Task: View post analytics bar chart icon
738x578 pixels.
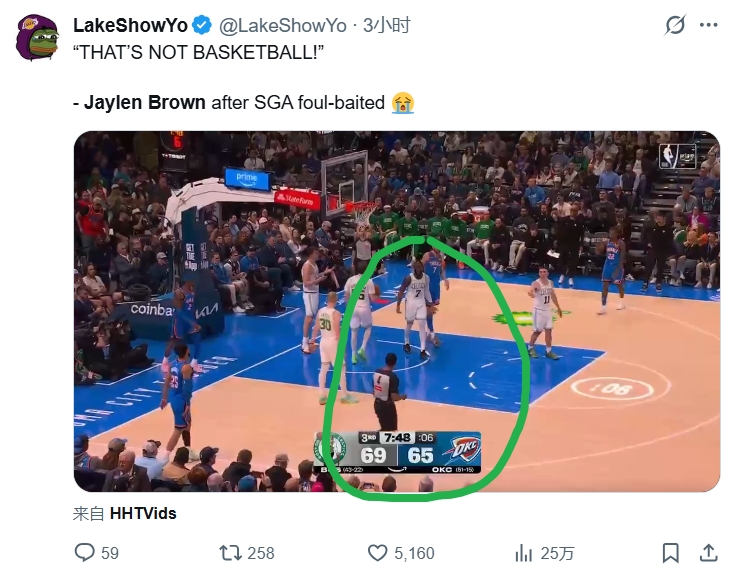Action: pos(523,553)
